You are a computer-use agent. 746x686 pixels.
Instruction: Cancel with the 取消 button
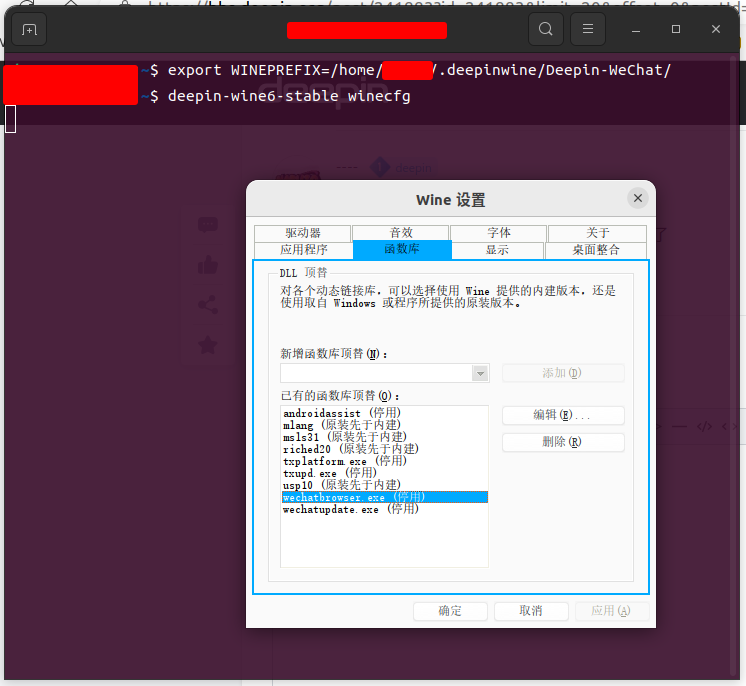tap(531, 611)
